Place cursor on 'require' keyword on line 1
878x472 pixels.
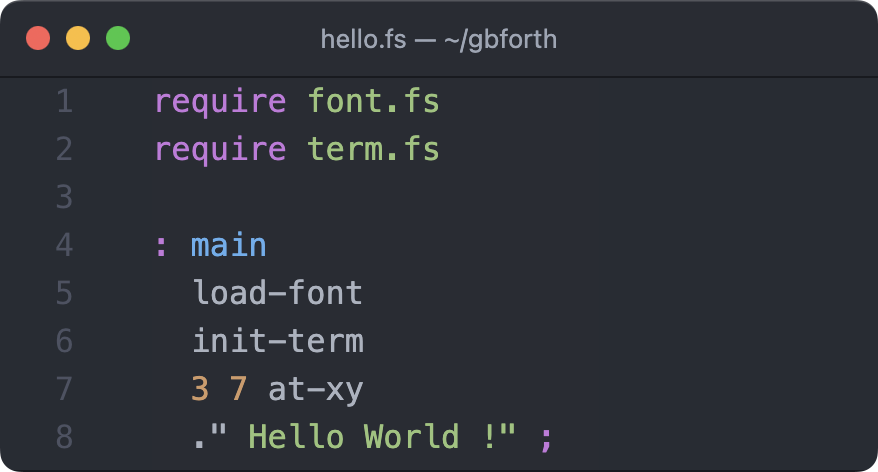(x=220, y=102)
